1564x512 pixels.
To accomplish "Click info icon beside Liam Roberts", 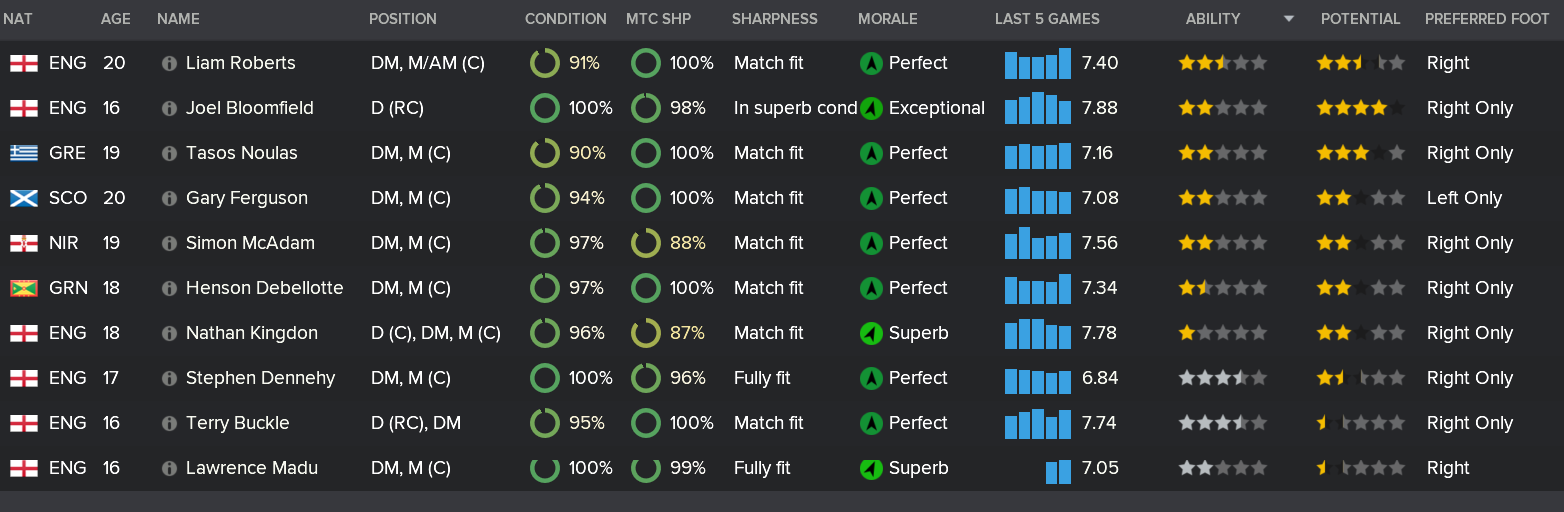I will pyautogui.click(x=169, y=63).
